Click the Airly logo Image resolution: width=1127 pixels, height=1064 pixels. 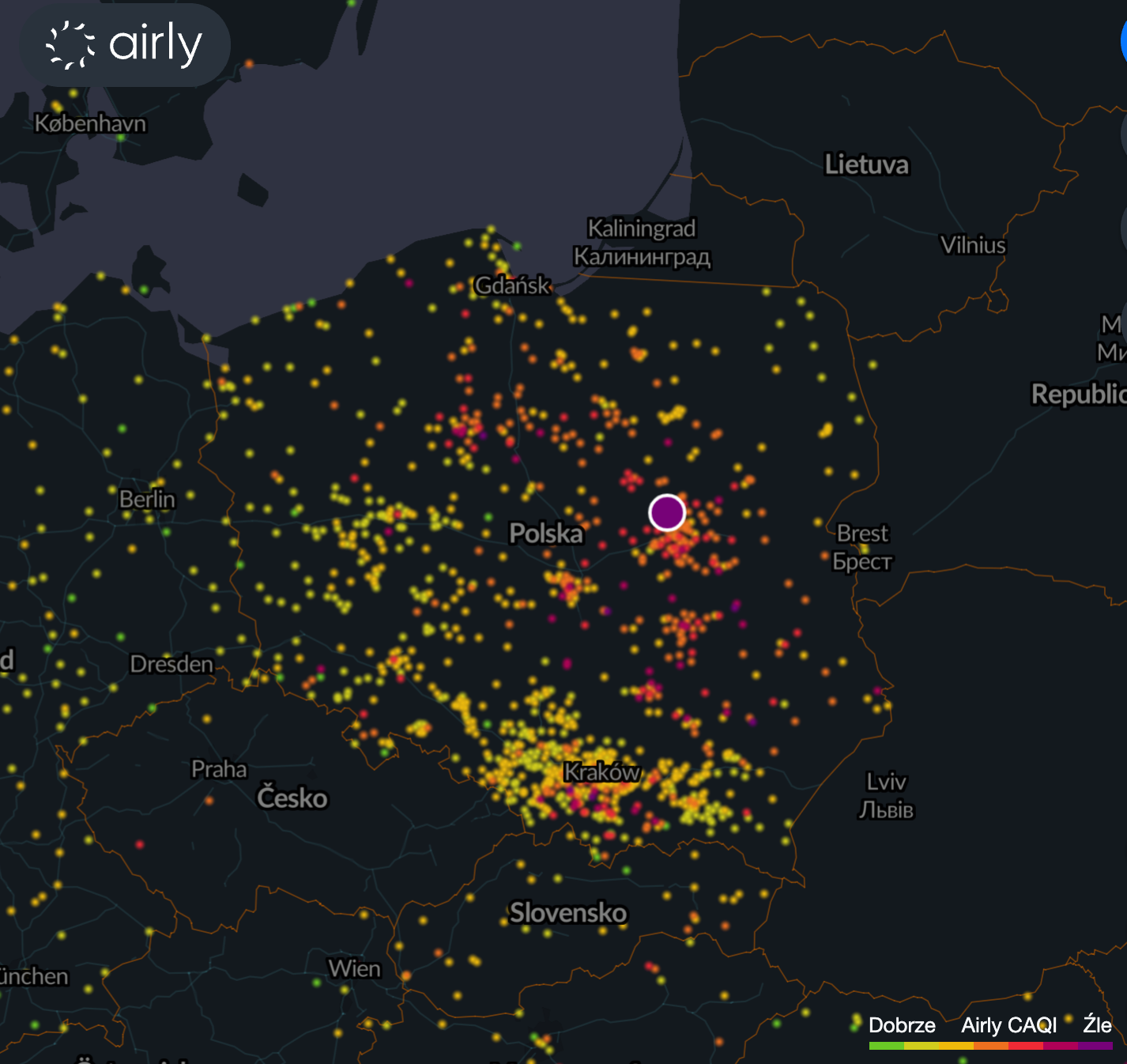[x=125, y=45]
